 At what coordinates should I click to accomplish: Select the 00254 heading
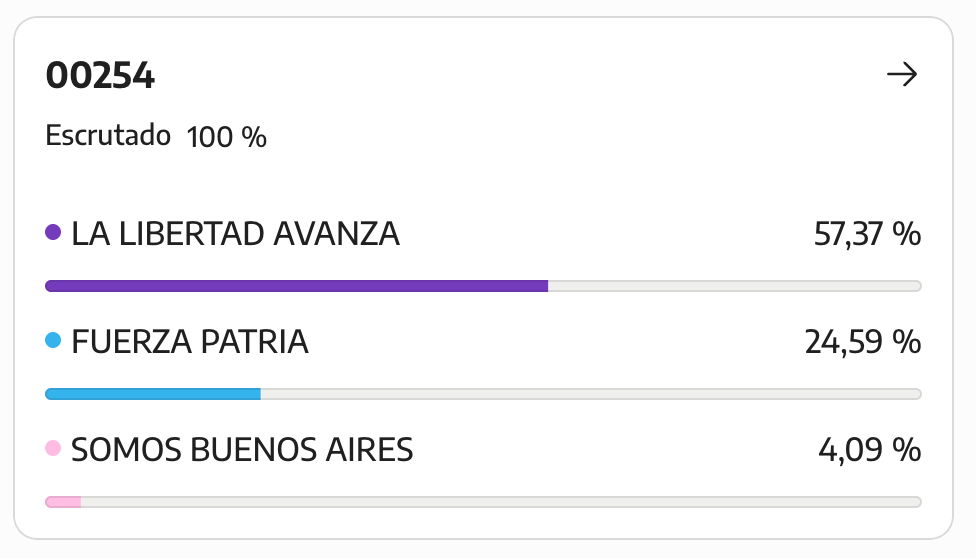click(x=100, y=76)
